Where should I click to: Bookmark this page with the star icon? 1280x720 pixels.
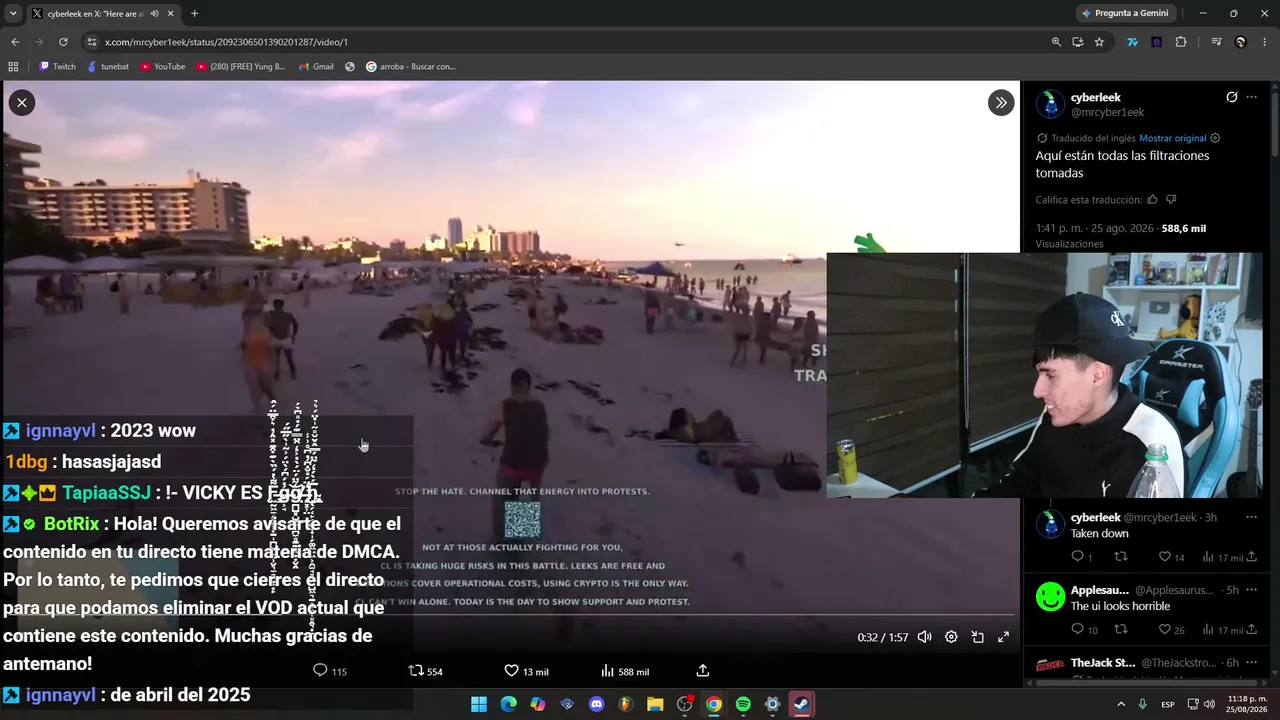point(1099,42)
